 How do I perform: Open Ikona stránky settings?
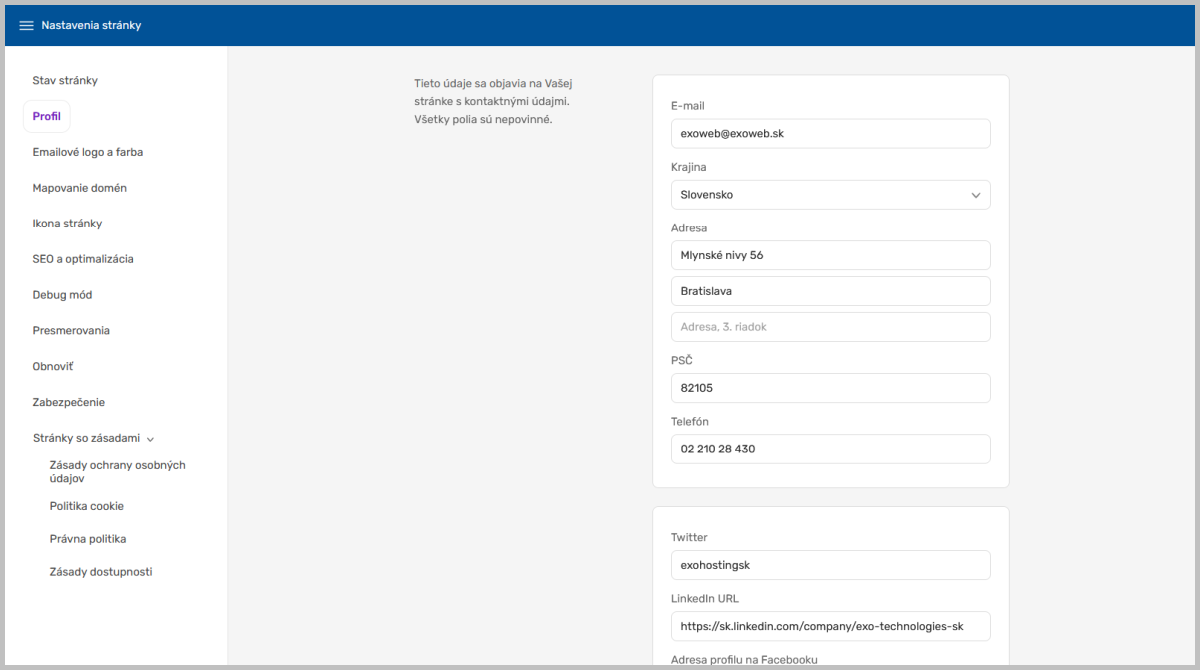tap(67, 223)
